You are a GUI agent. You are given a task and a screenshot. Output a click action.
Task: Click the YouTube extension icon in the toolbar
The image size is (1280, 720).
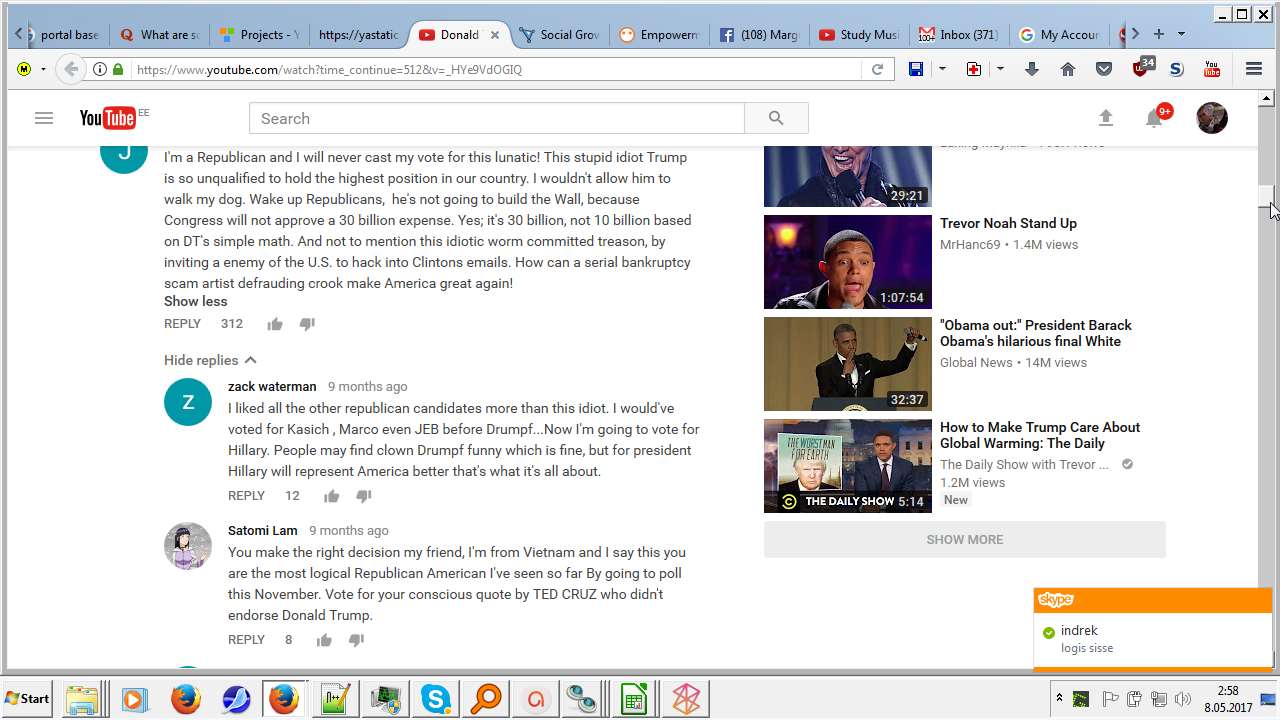pos(1212,69)
